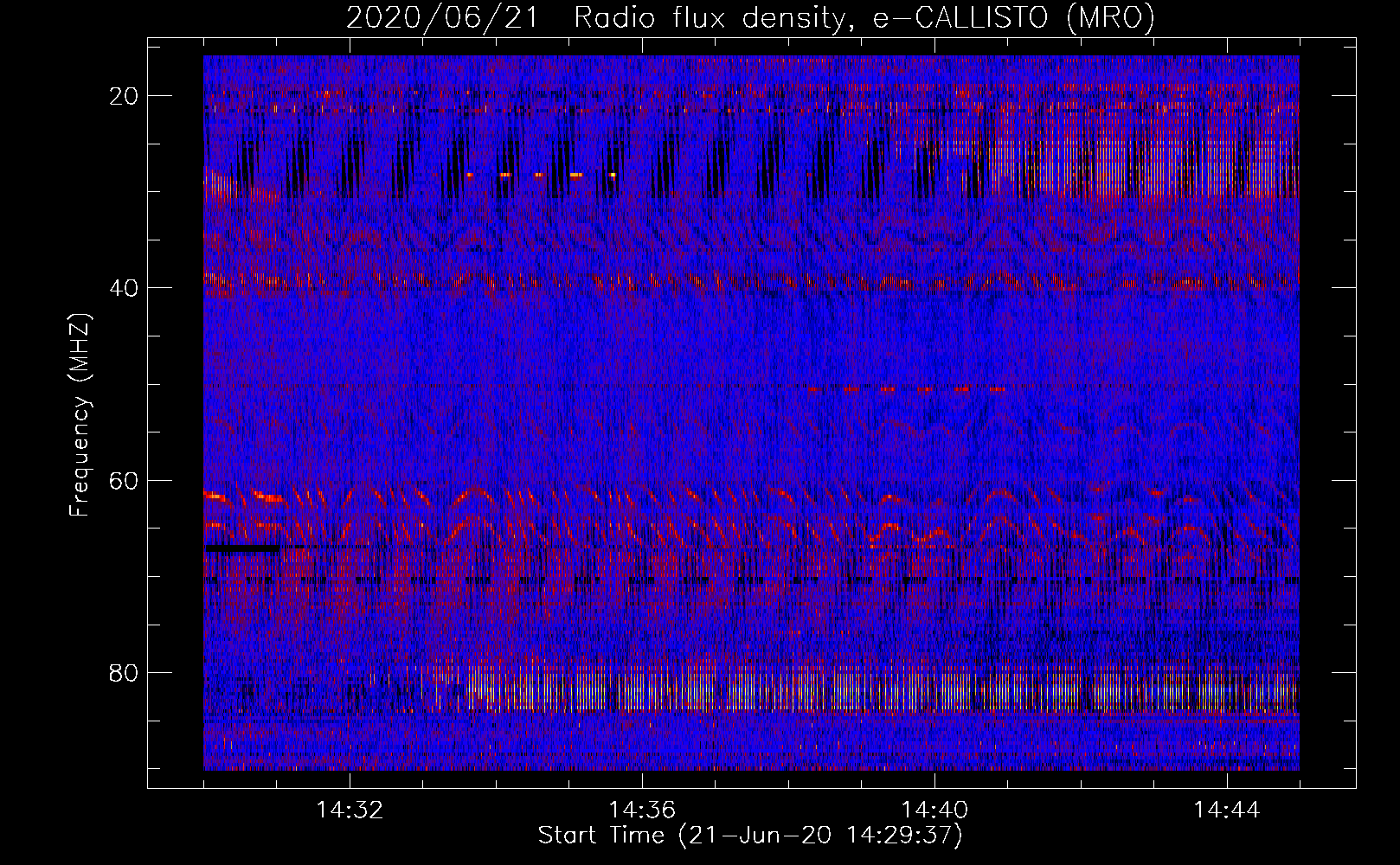Click the 80 MHz frequency tick label

point(124,672)
